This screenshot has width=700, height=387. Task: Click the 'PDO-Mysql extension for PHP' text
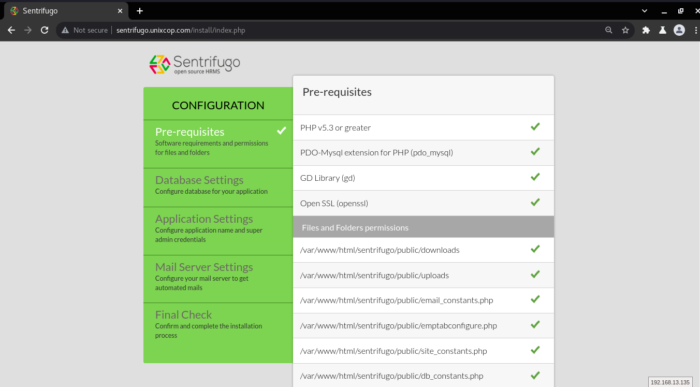click(376, 153)
